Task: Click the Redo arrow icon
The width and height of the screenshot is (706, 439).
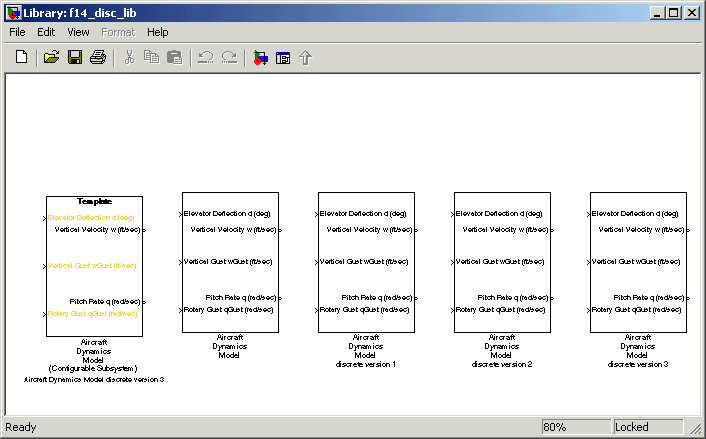Action: click(x=229, y=58)
